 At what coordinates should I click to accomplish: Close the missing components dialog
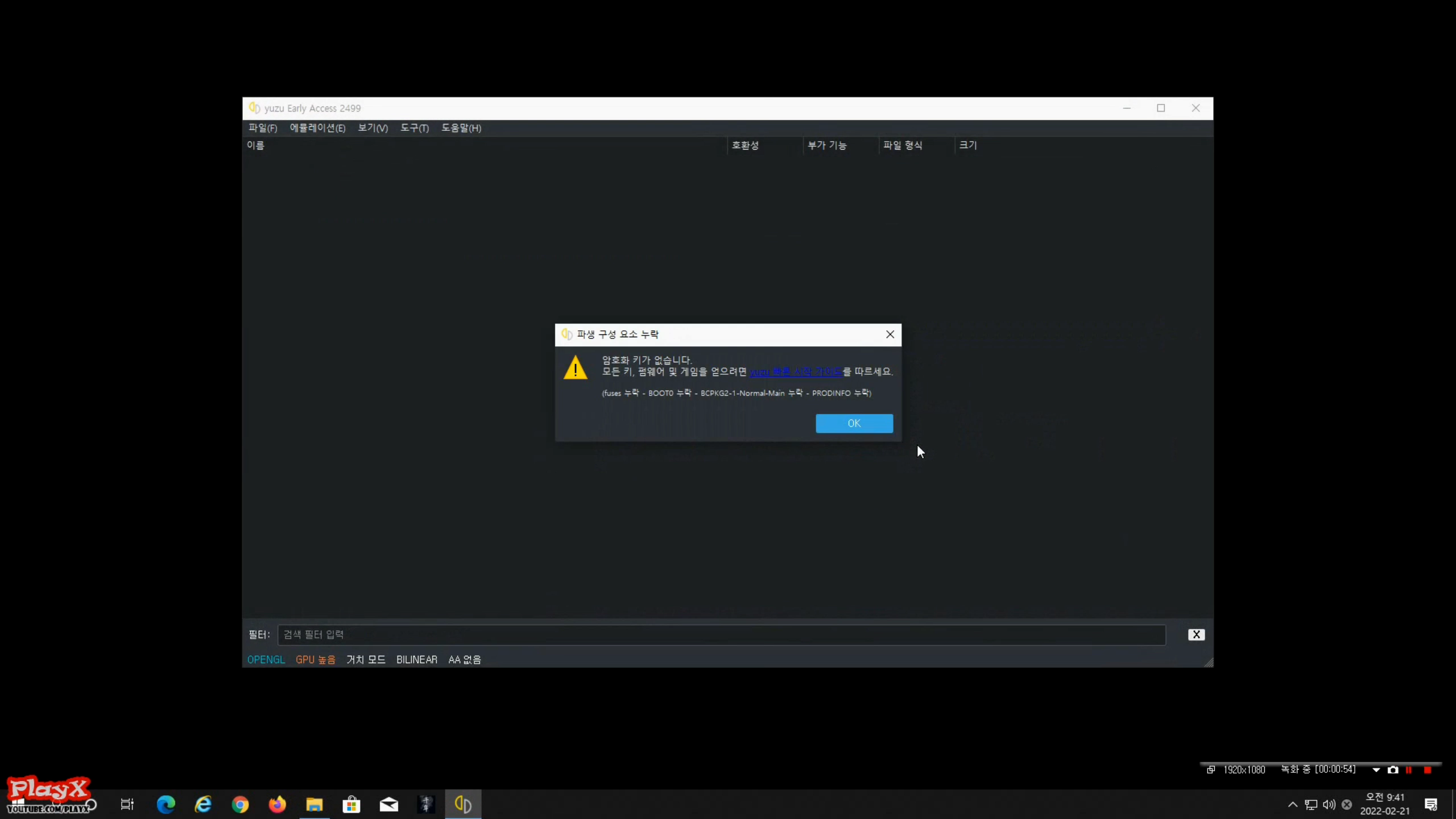pyautogui.click(x=890, y=334)
